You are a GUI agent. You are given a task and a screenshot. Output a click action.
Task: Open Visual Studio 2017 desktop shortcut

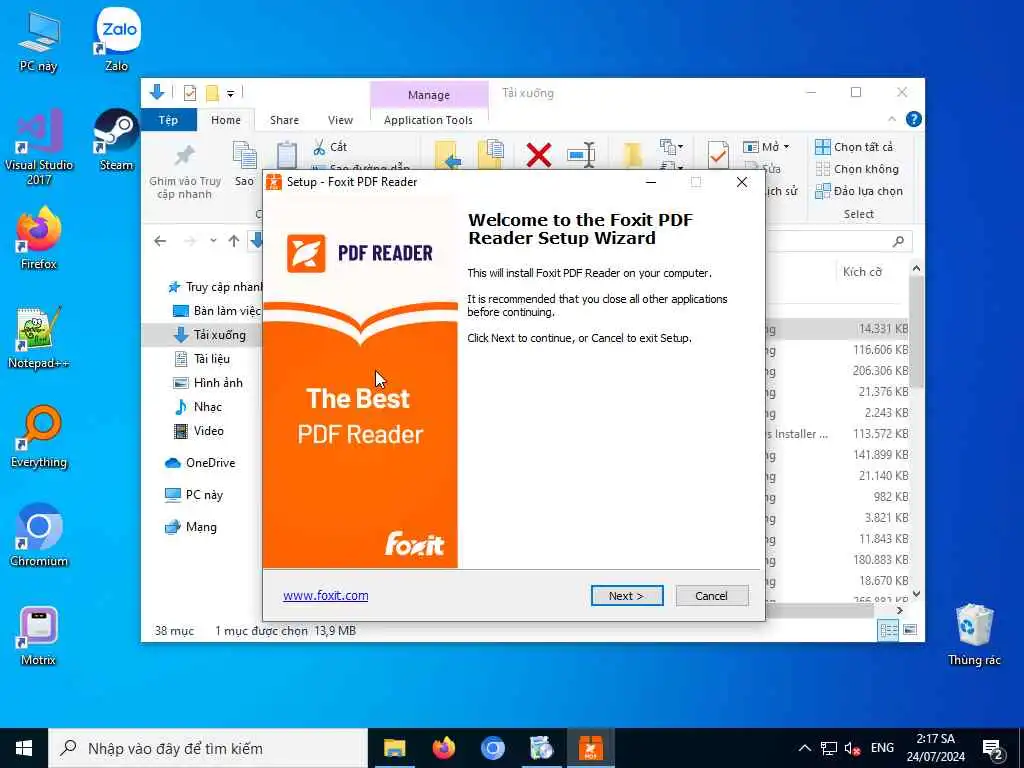[x=39, y=147]
